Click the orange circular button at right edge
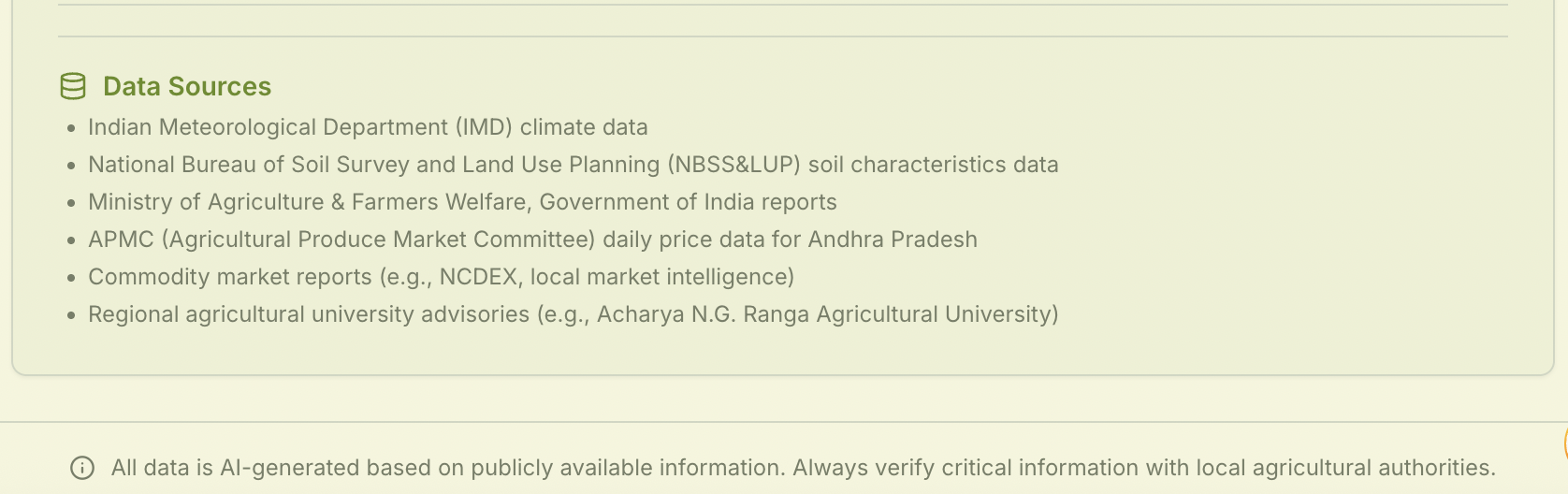 [1564, 443]
